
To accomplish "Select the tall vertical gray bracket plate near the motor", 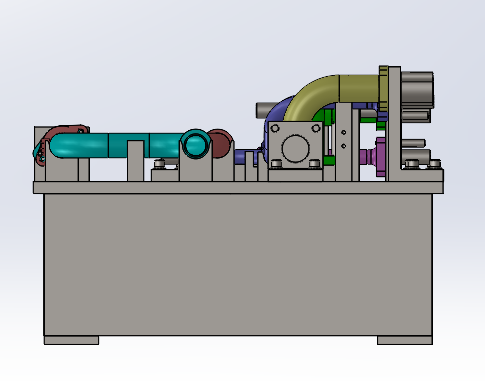I will pyautogui.click(x=394, y=123).
